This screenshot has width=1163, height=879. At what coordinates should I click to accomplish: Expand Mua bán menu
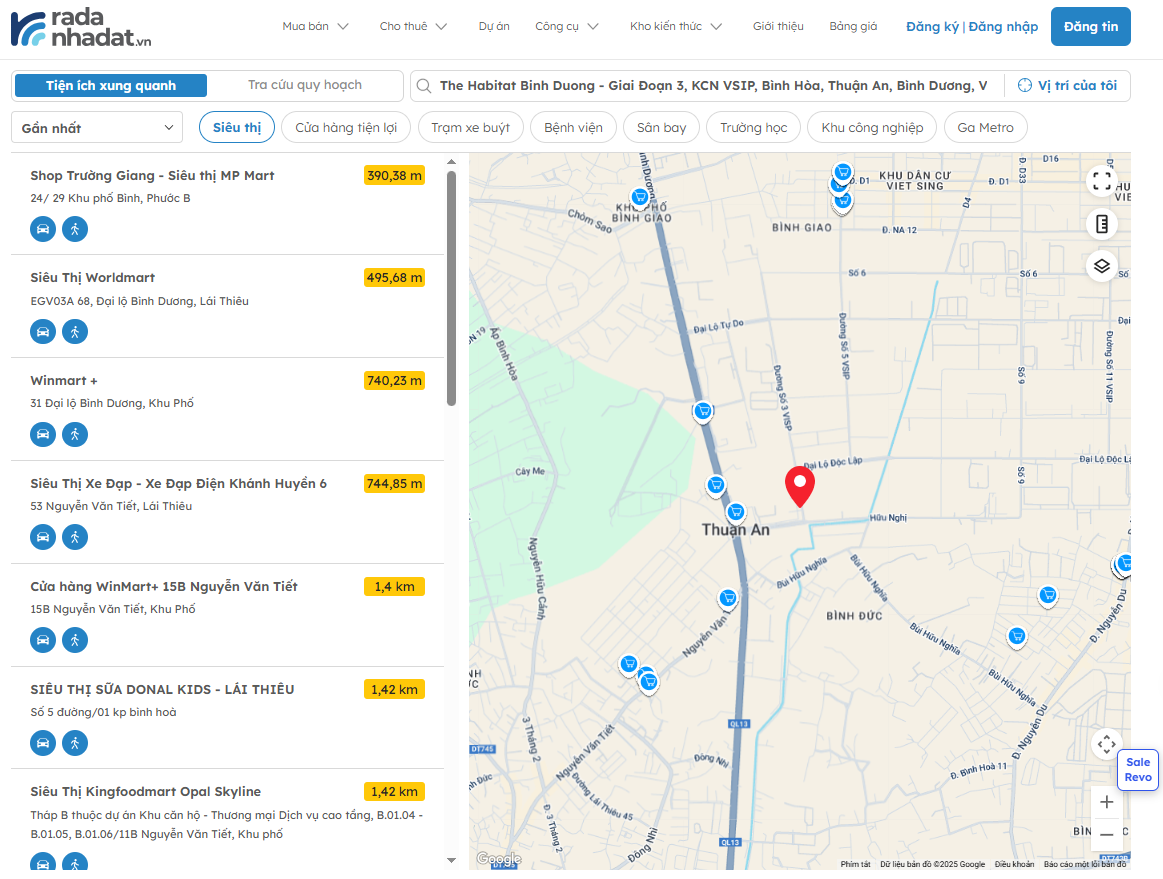315,27
